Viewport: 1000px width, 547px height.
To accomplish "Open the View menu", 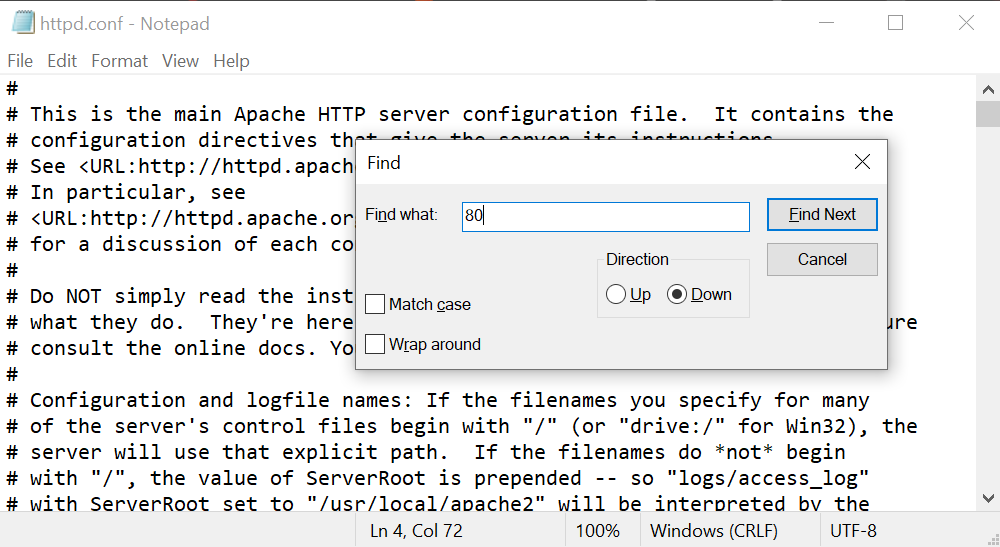I will point(180,61).
